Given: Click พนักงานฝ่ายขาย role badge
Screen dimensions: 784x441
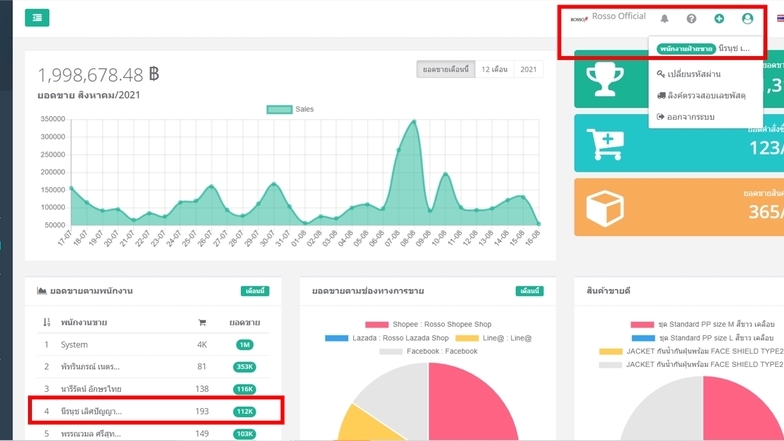Looking at the screenshot, I should tap(686, 48).
